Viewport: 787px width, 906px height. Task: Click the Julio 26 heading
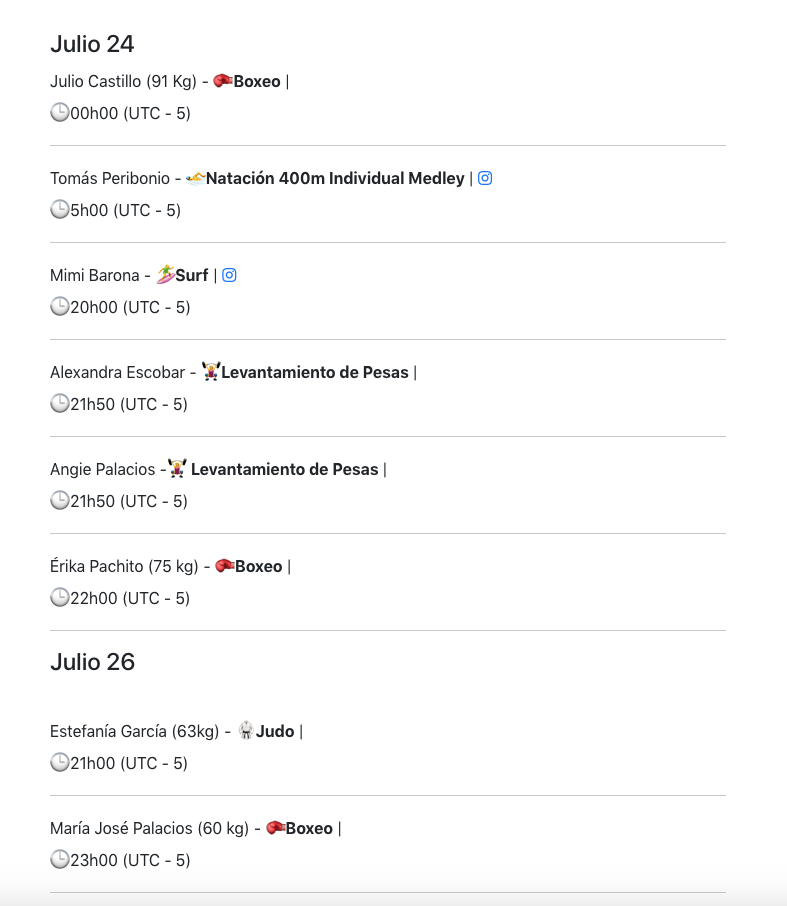(92, 662)
